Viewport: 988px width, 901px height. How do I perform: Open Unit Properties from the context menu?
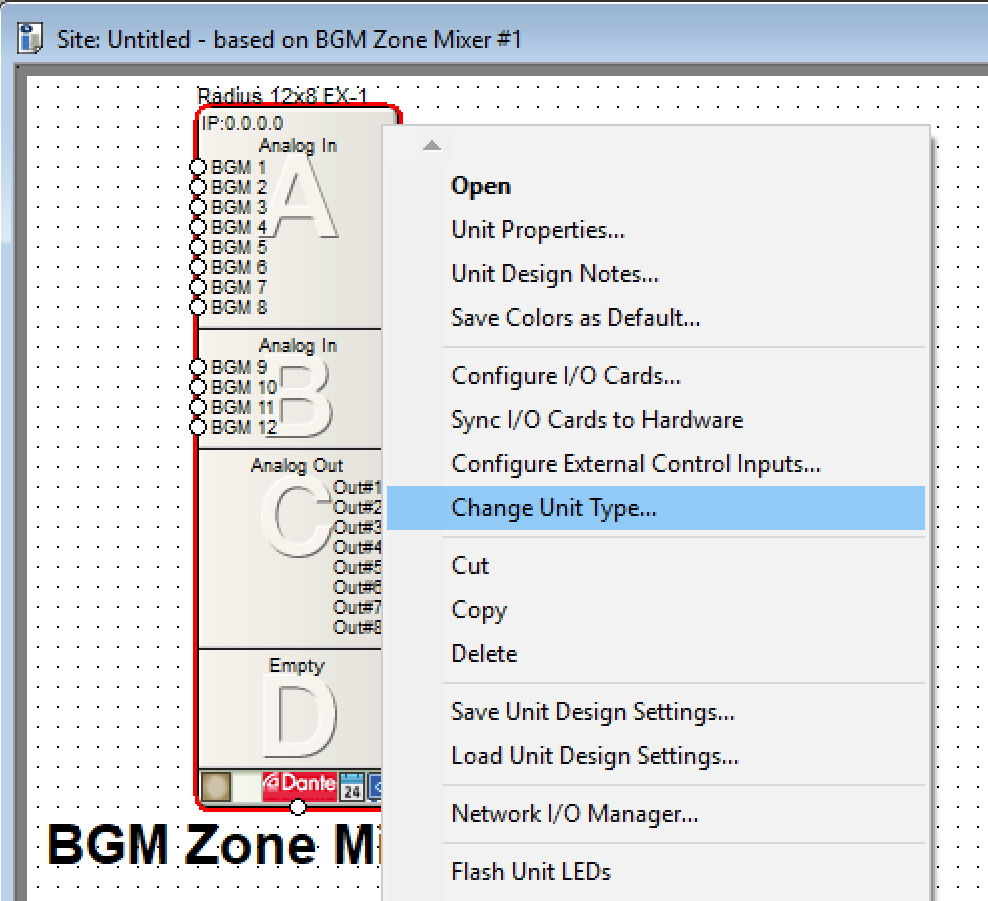pos(656,230)
